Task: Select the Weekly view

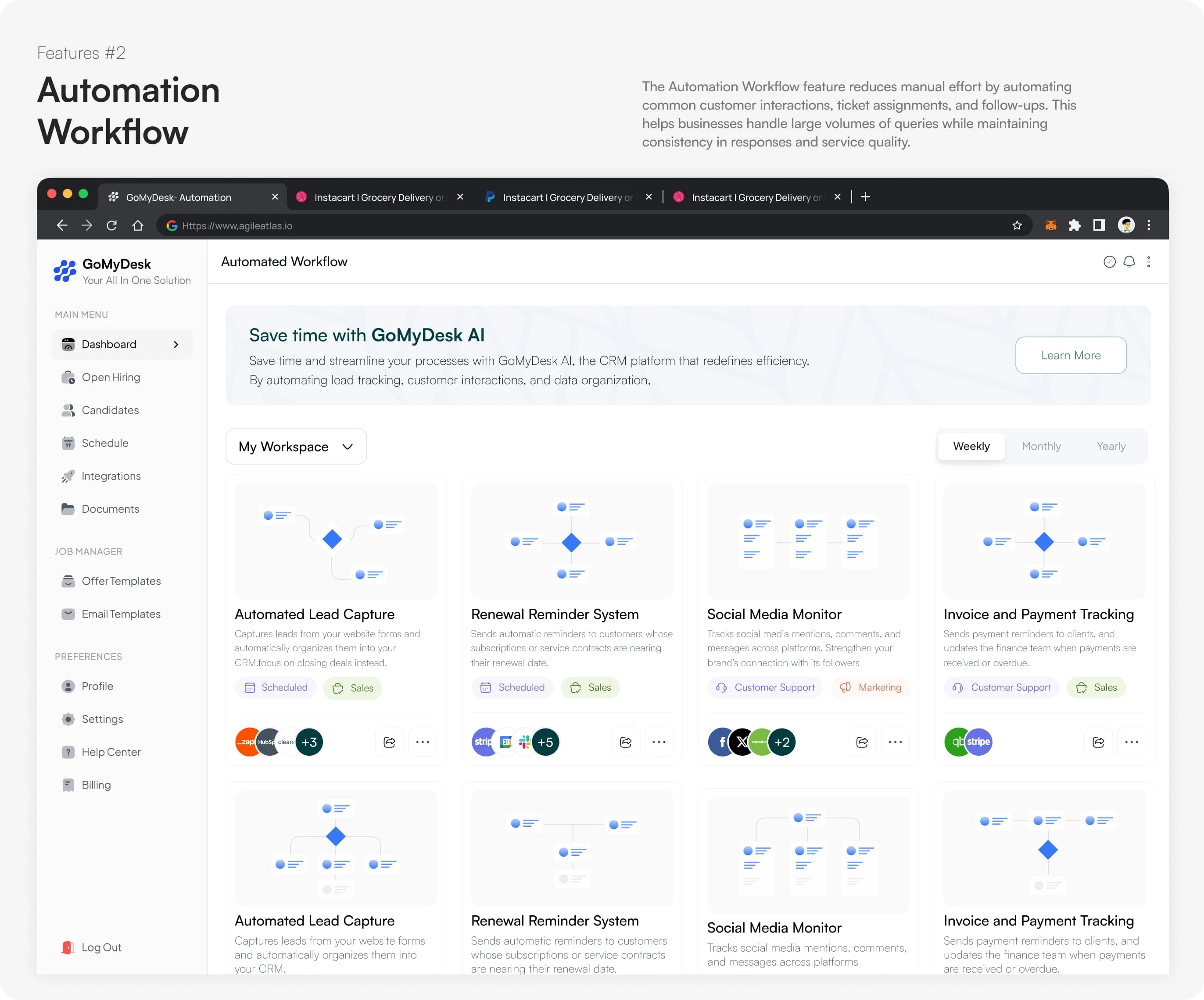Action: pyautogui.click(x=971, y=446)
